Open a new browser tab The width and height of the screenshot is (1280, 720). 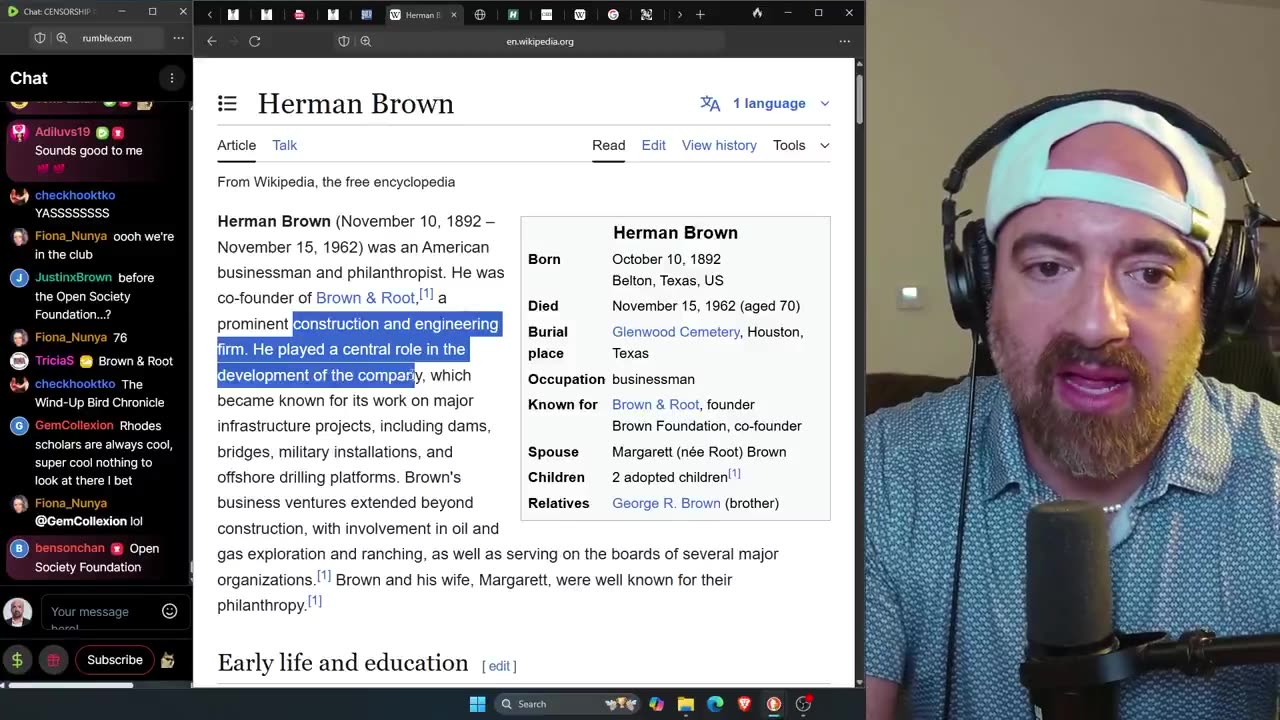[x=700, y=14]
